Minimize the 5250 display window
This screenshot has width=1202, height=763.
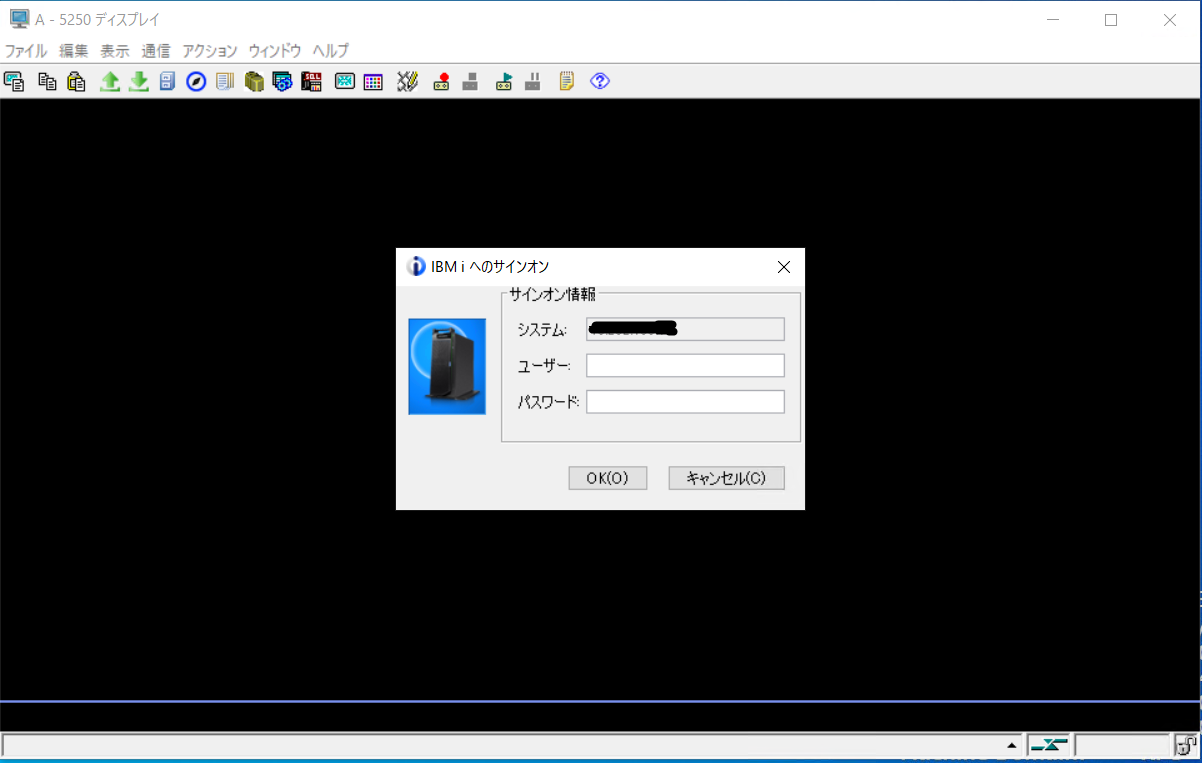click(1052, 20)
